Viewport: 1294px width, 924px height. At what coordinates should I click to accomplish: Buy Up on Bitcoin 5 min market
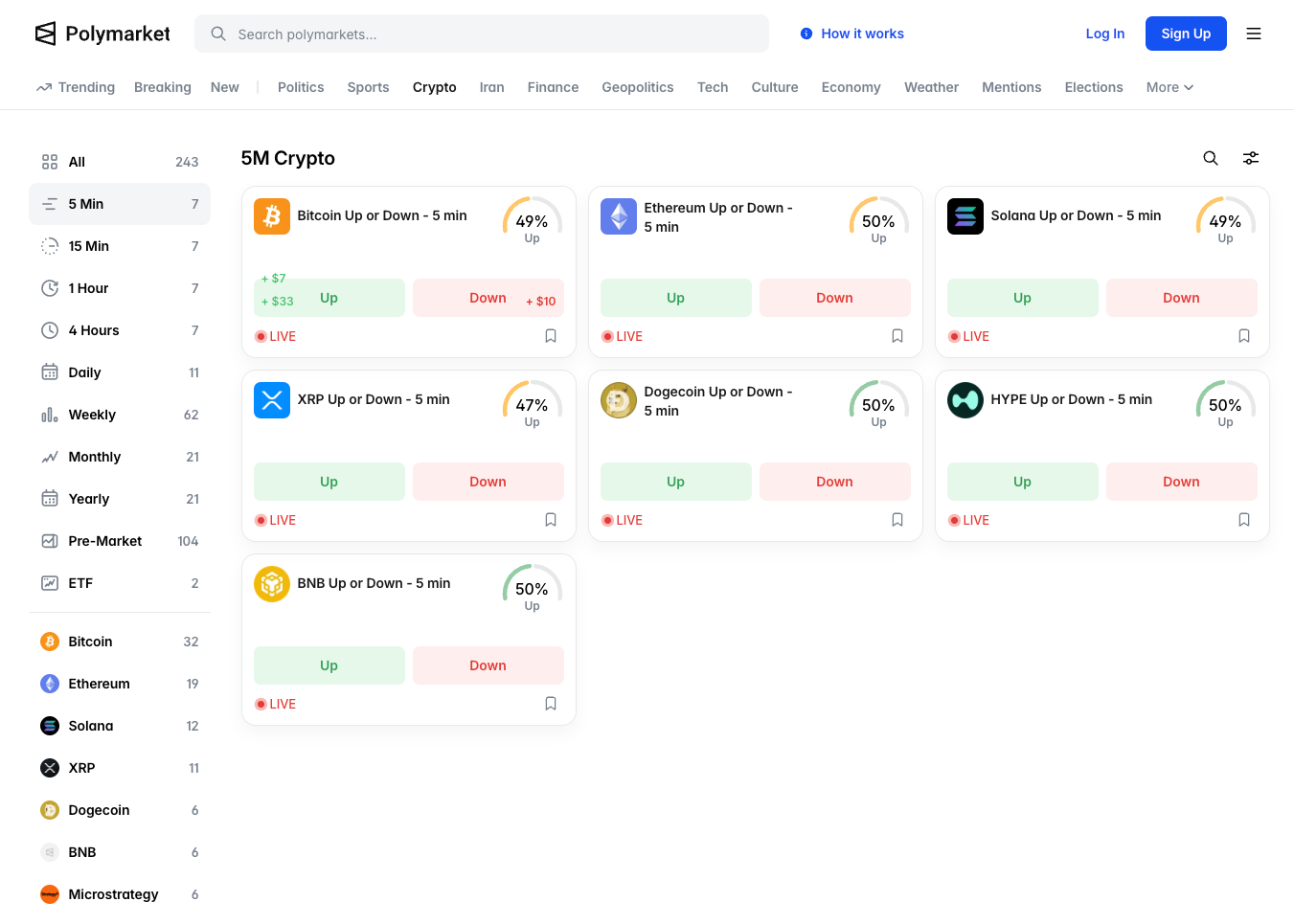tap(329, 298)
